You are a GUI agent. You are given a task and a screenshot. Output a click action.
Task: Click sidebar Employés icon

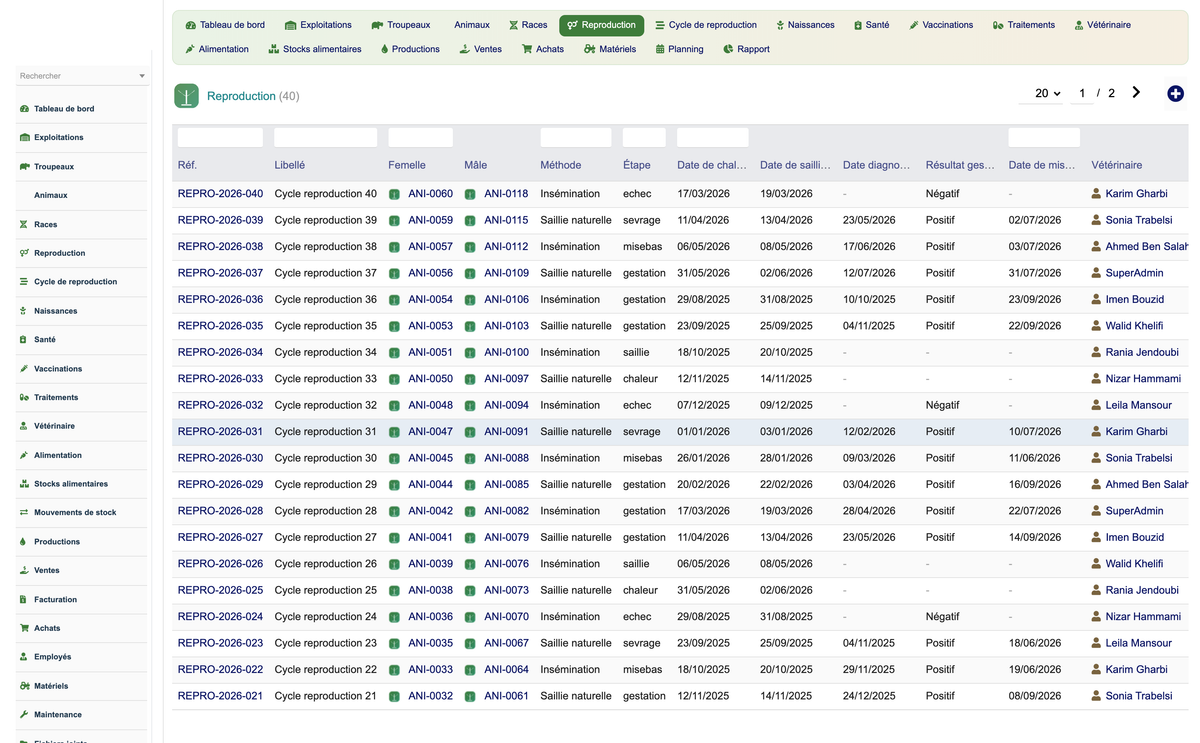click(x=24, y=657)
